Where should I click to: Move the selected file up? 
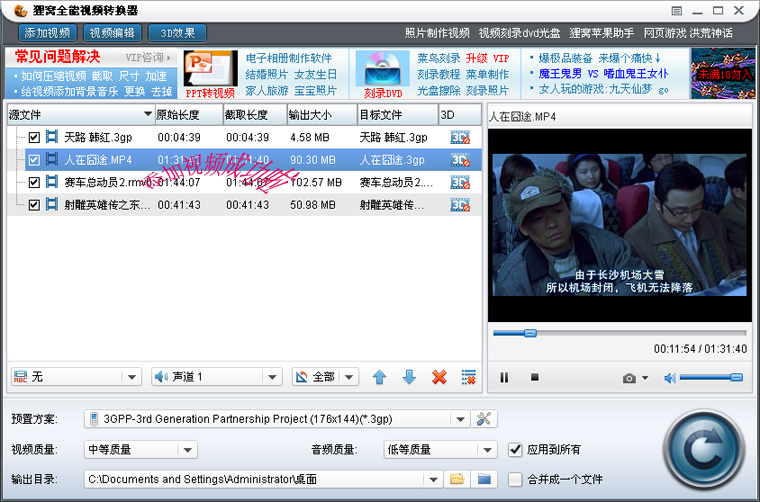pyautogui.click(x=380, y=377)
